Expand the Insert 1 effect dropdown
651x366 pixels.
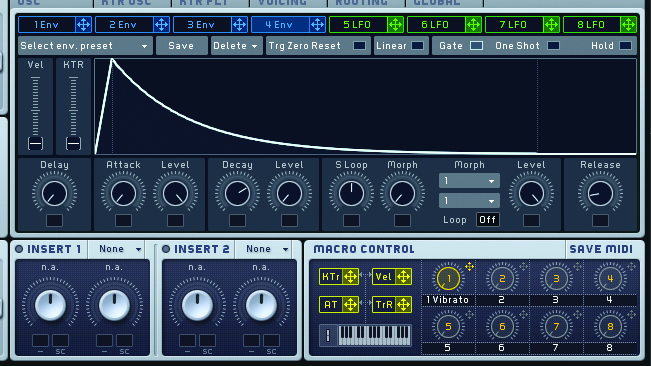pyautogui.click(x=120, y=249)
